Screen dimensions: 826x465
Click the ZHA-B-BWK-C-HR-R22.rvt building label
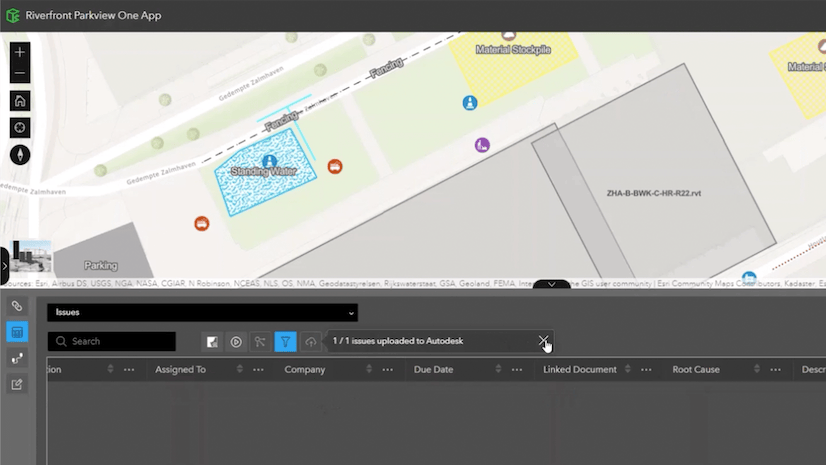tap(654, 193)
